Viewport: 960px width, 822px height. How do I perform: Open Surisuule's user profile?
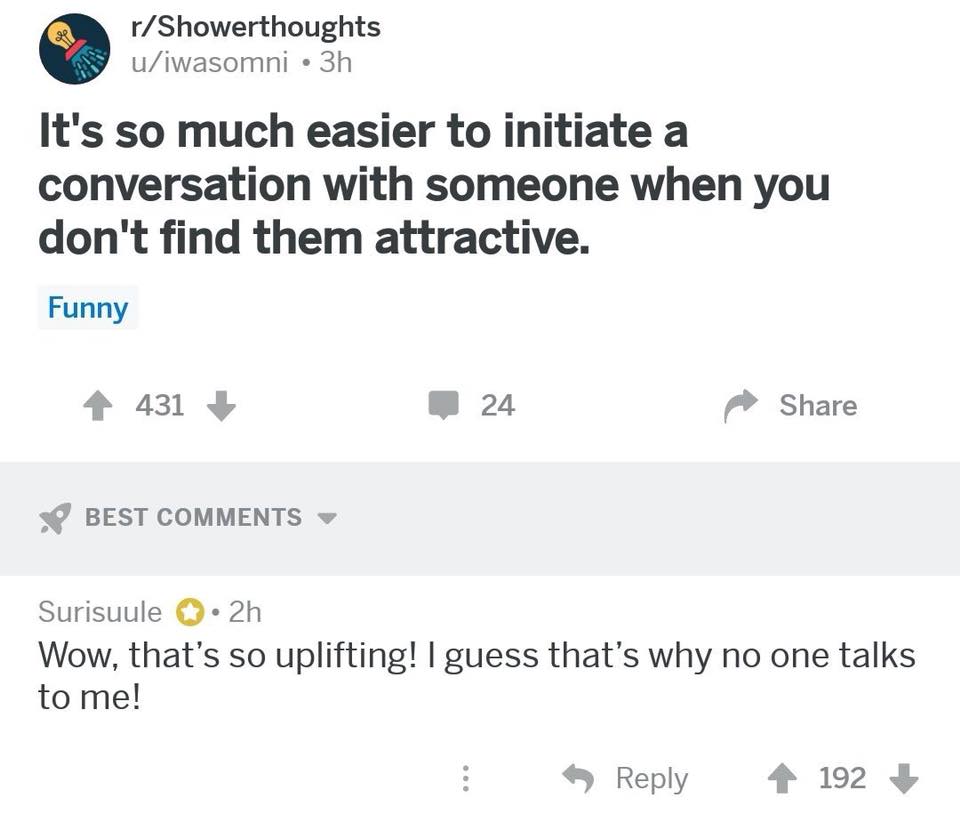[x=100, y=611]
